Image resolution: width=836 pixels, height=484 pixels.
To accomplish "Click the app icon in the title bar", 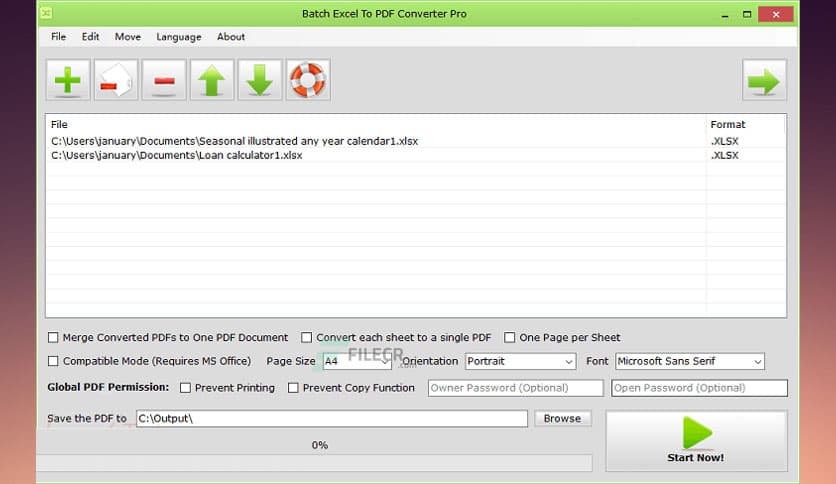I will tap(46, 13).
